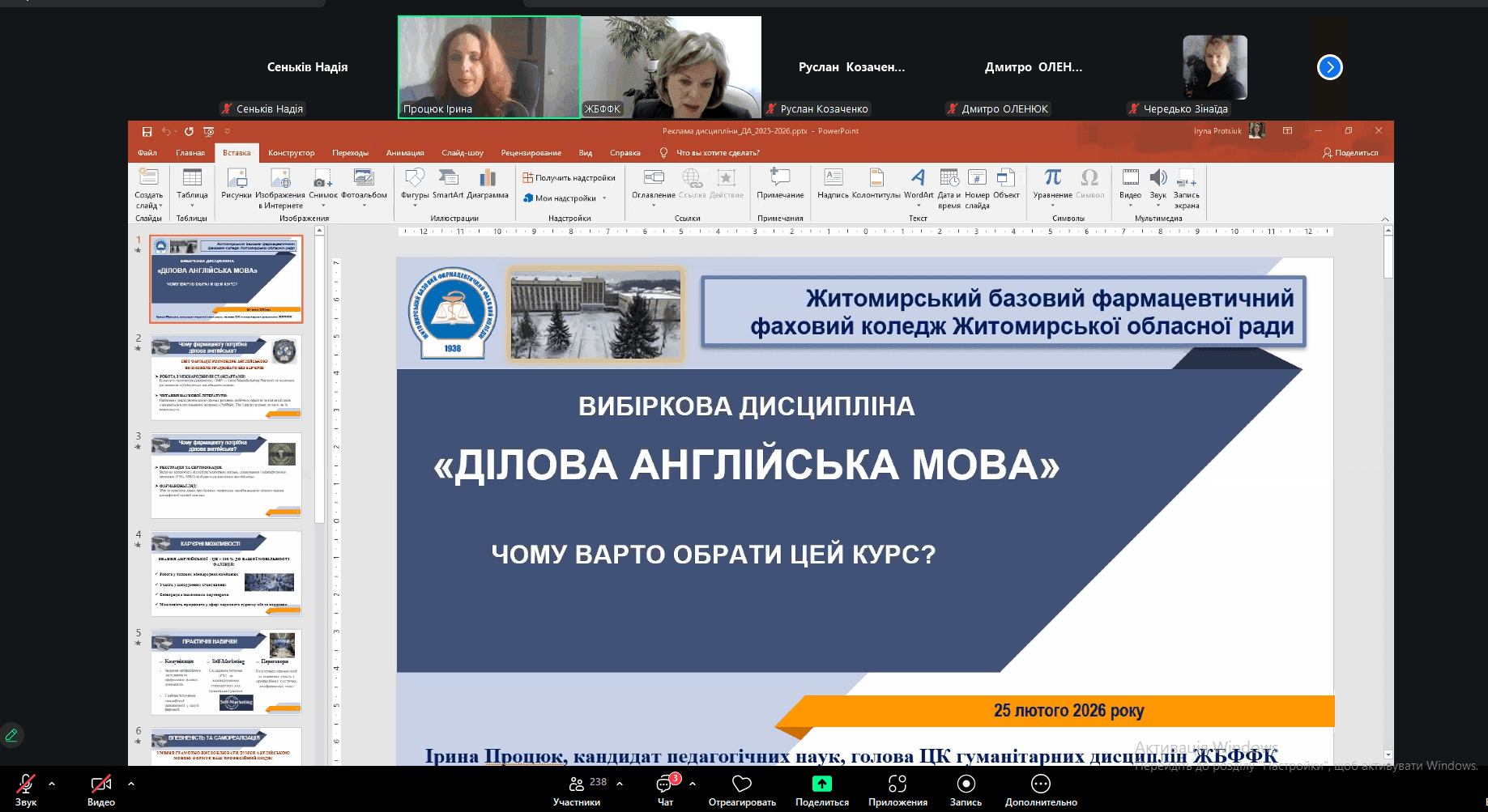Expand participants options caret
The image size is (1488, 812).
point(620,784)
